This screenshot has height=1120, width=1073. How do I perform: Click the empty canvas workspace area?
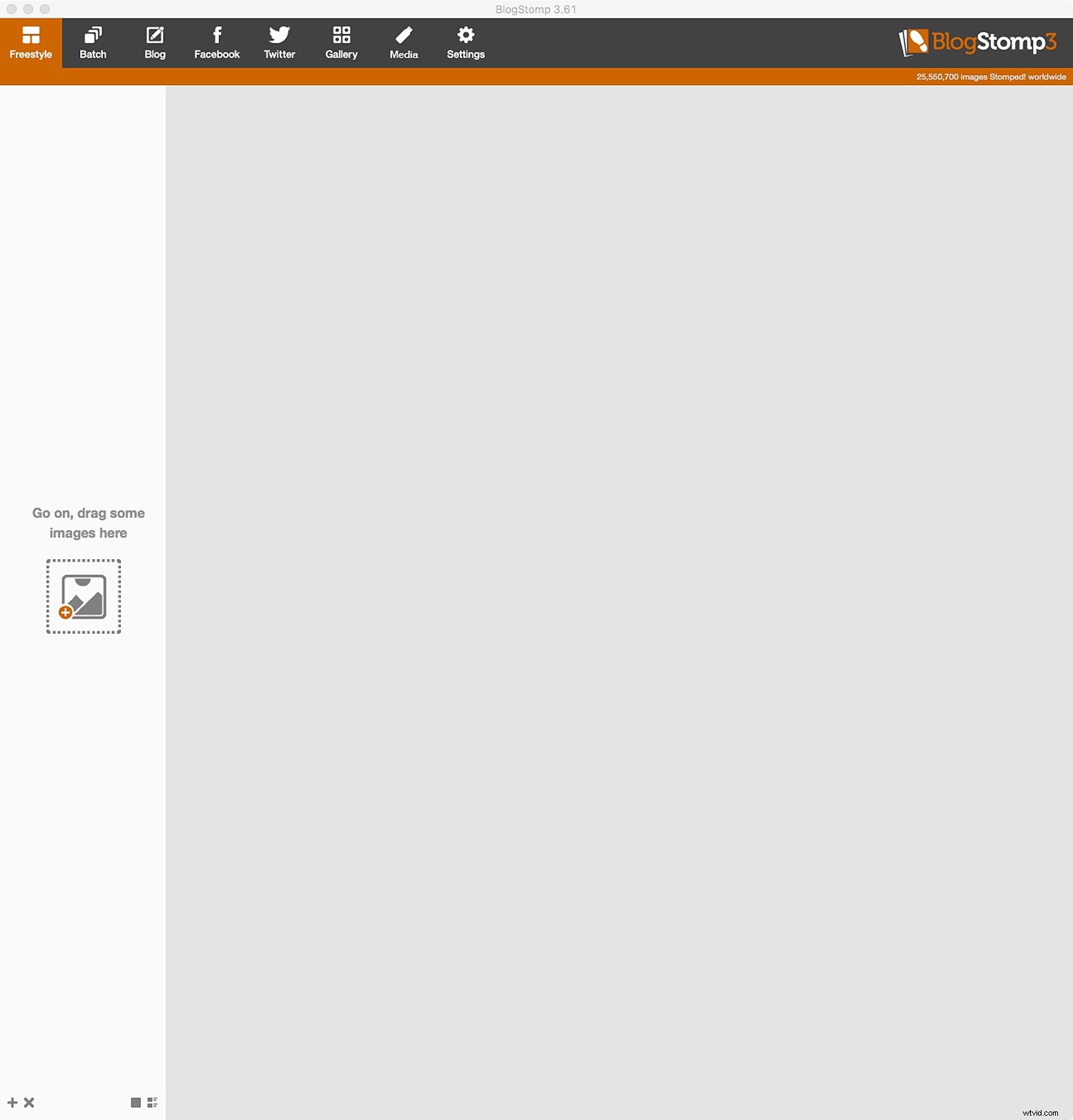[x=615, y=572]
